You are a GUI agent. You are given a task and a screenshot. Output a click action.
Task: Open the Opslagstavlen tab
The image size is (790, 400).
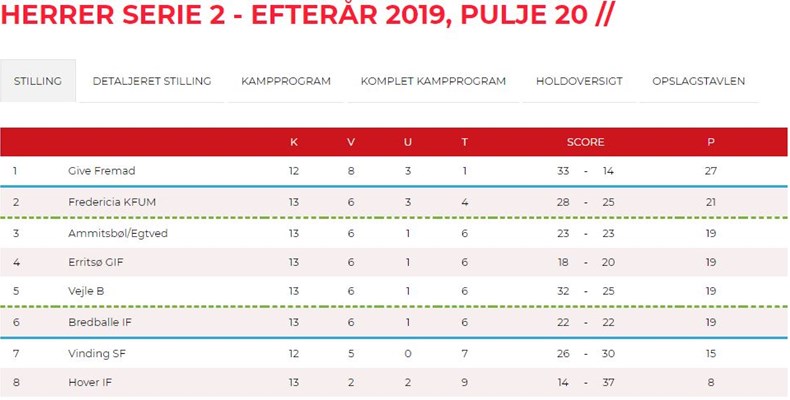[698, 81]
